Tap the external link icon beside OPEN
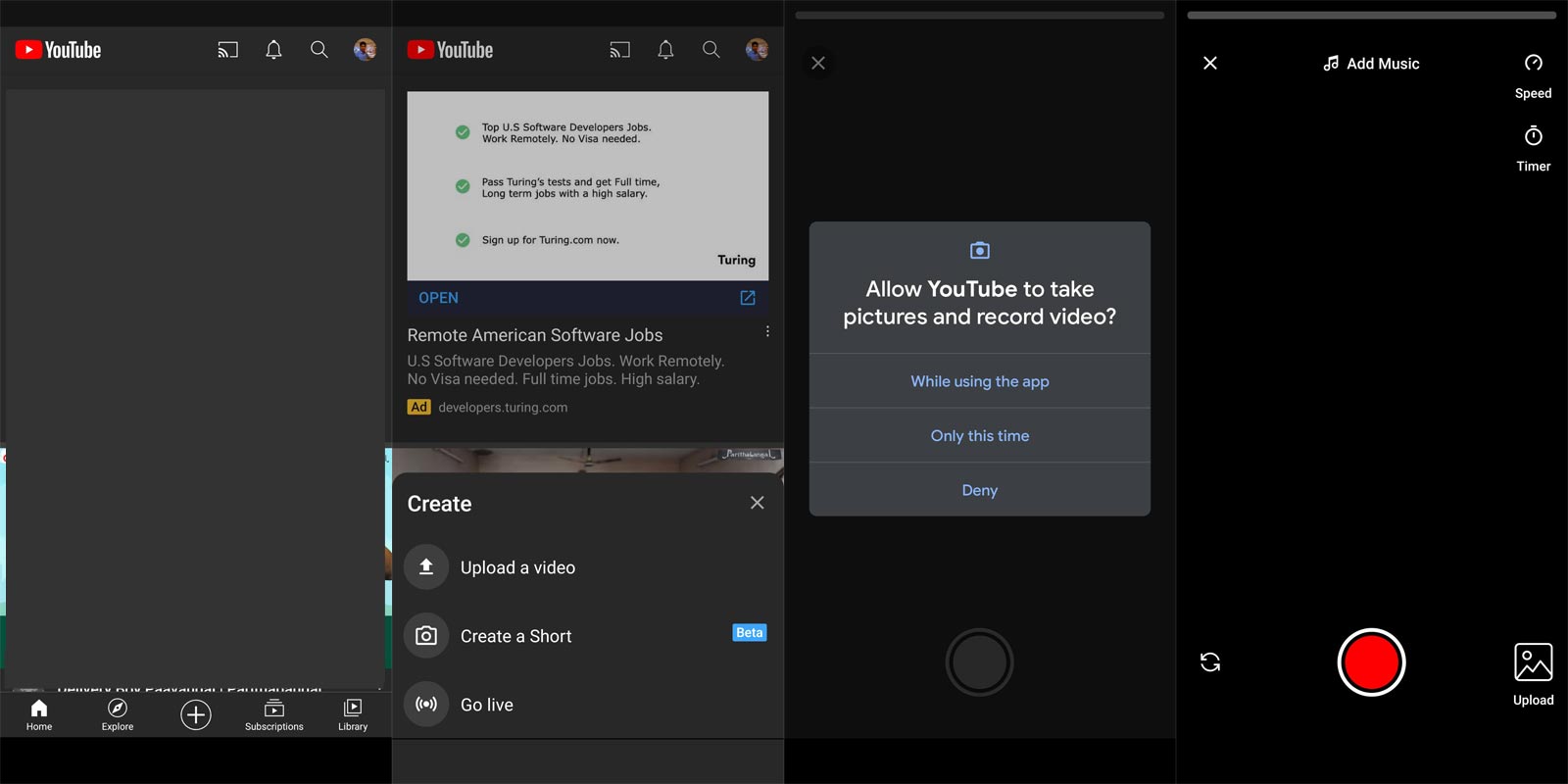This screenshot has height=784, width=1568. point(748,298)
